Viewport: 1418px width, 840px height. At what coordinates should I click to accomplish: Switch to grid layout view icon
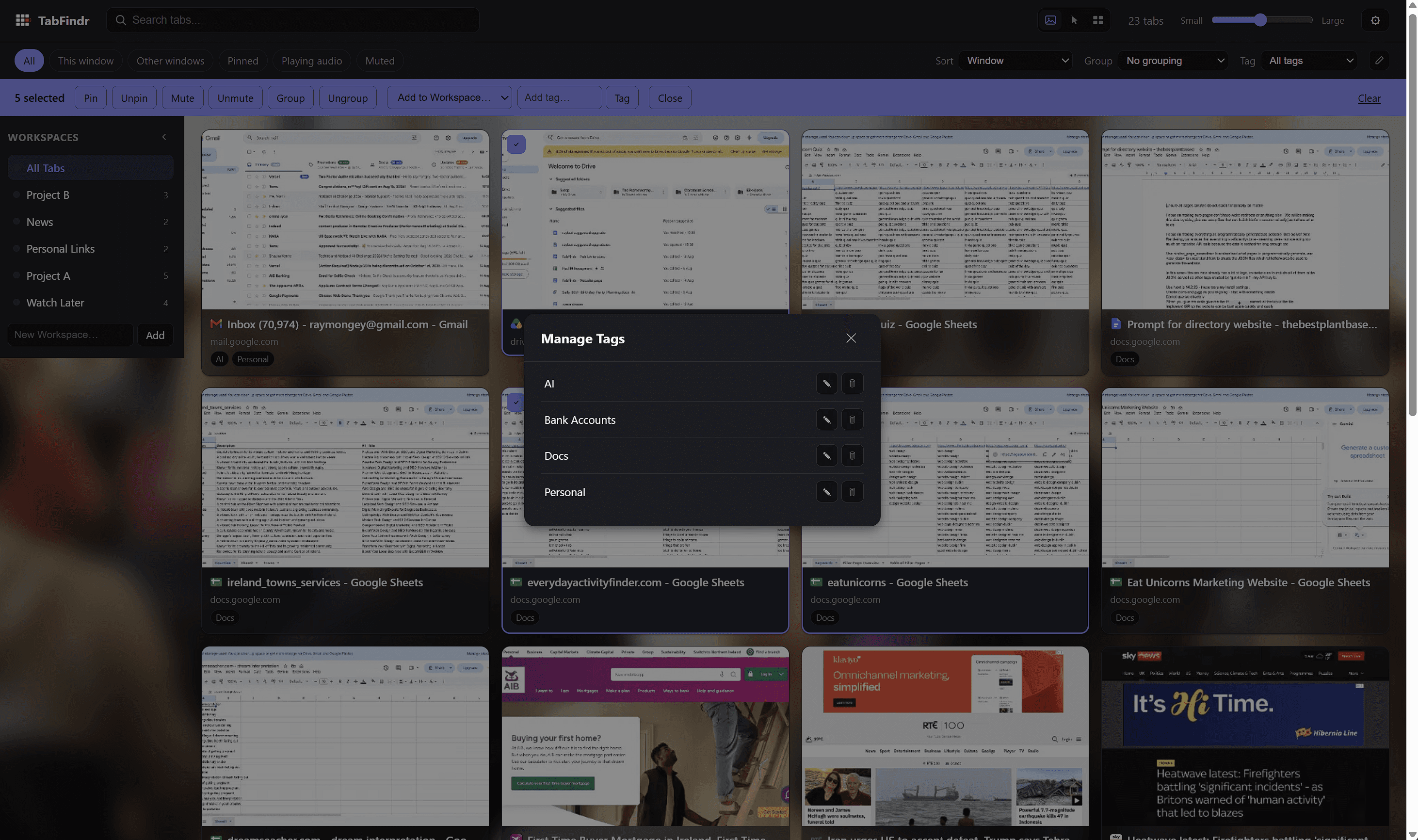point(1098,20)
